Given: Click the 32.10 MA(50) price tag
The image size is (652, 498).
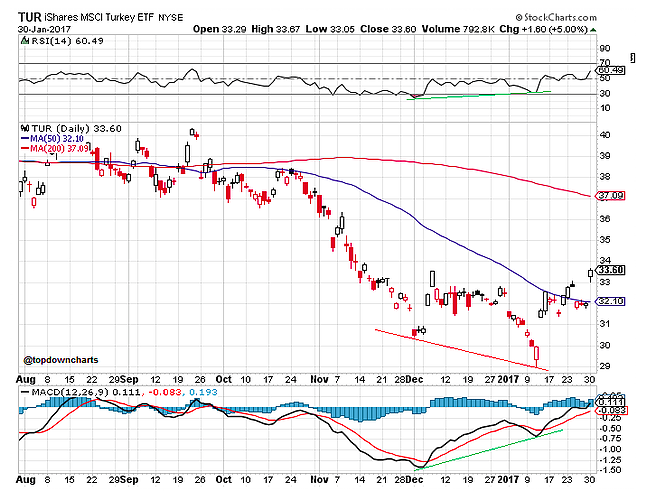Looking at the screenshot, I should 610,301.
